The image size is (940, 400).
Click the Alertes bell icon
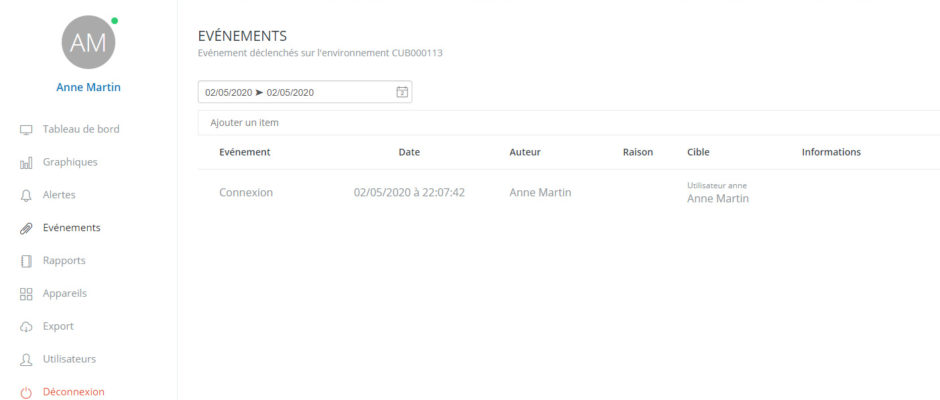point(26,196)
